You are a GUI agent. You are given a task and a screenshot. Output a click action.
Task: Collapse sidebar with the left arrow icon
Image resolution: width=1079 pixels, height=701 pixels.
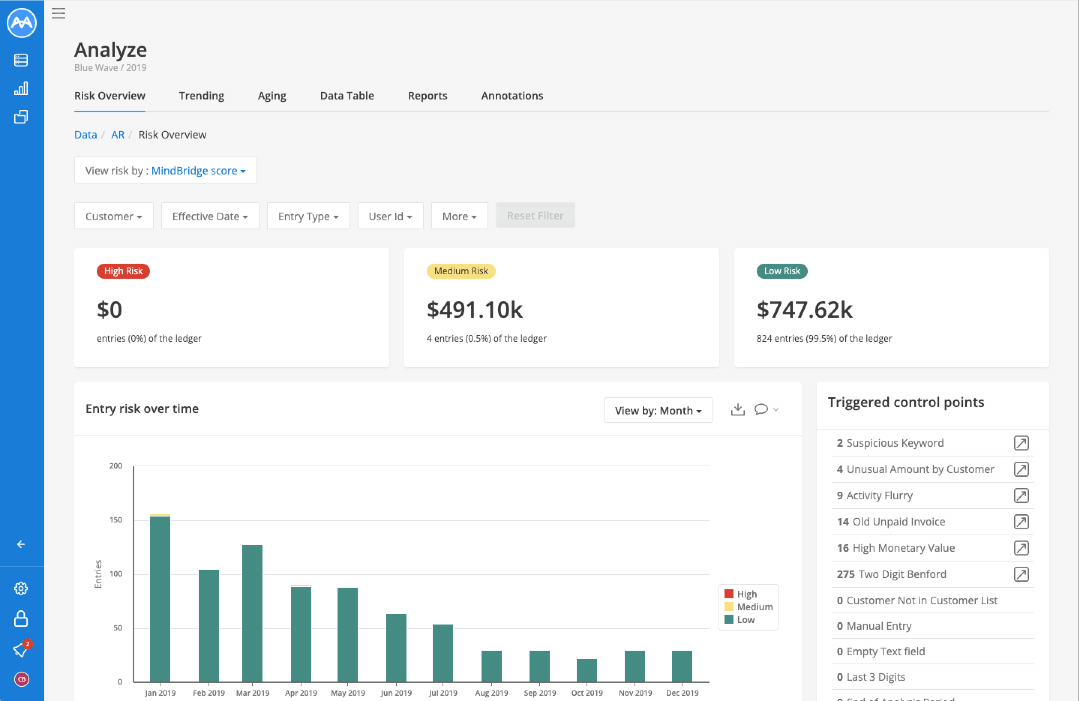21,544
